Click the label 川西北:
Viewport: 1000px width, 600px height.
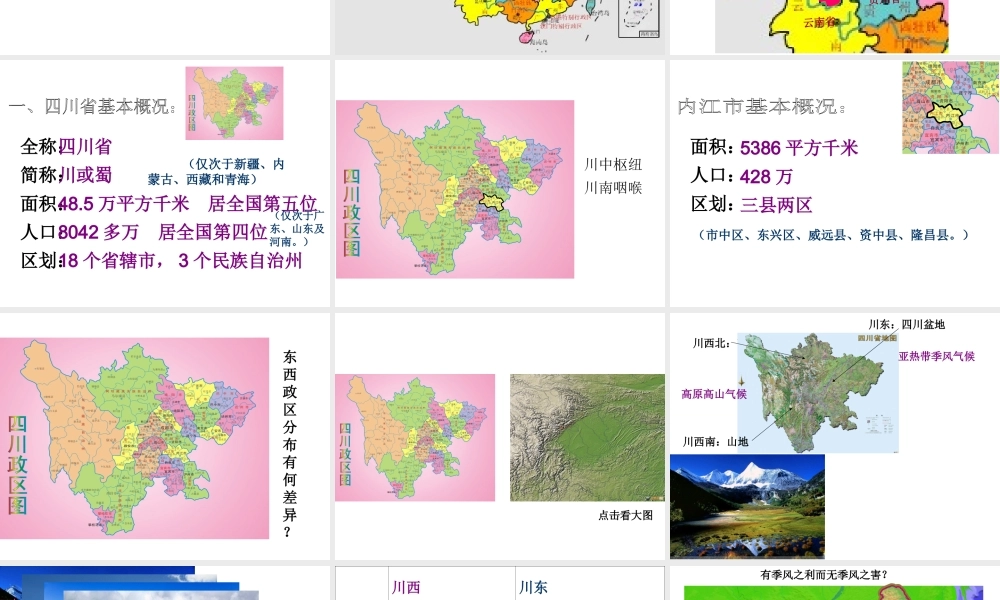pyautogui.click(x=711, y=343)
